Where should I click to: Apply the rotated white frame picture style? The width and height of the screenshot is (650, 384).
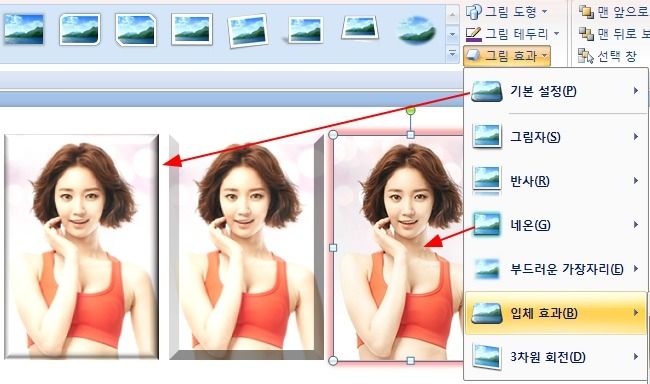point(248,30)
